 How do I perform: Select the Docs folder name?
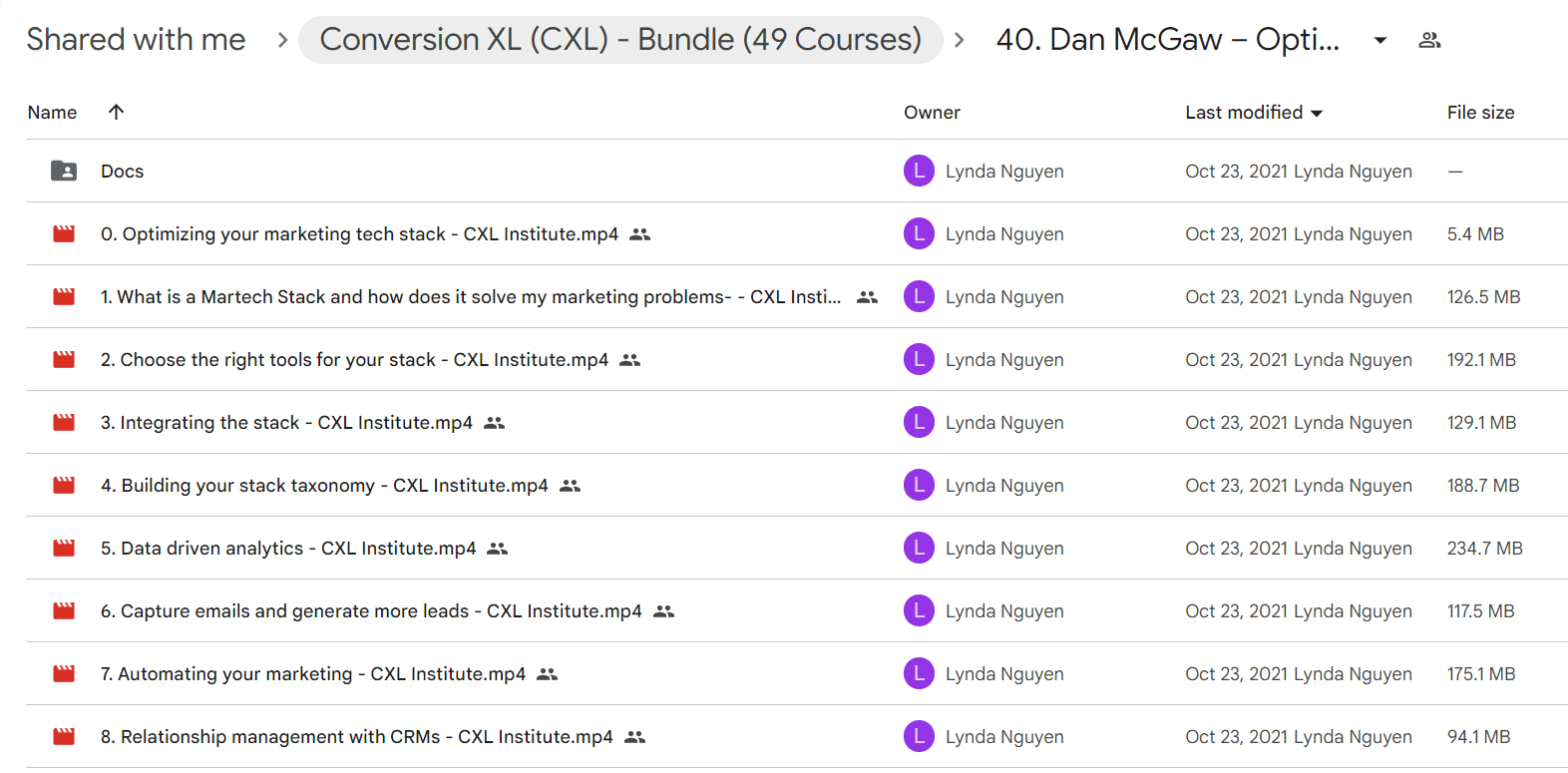click(122, 172)
